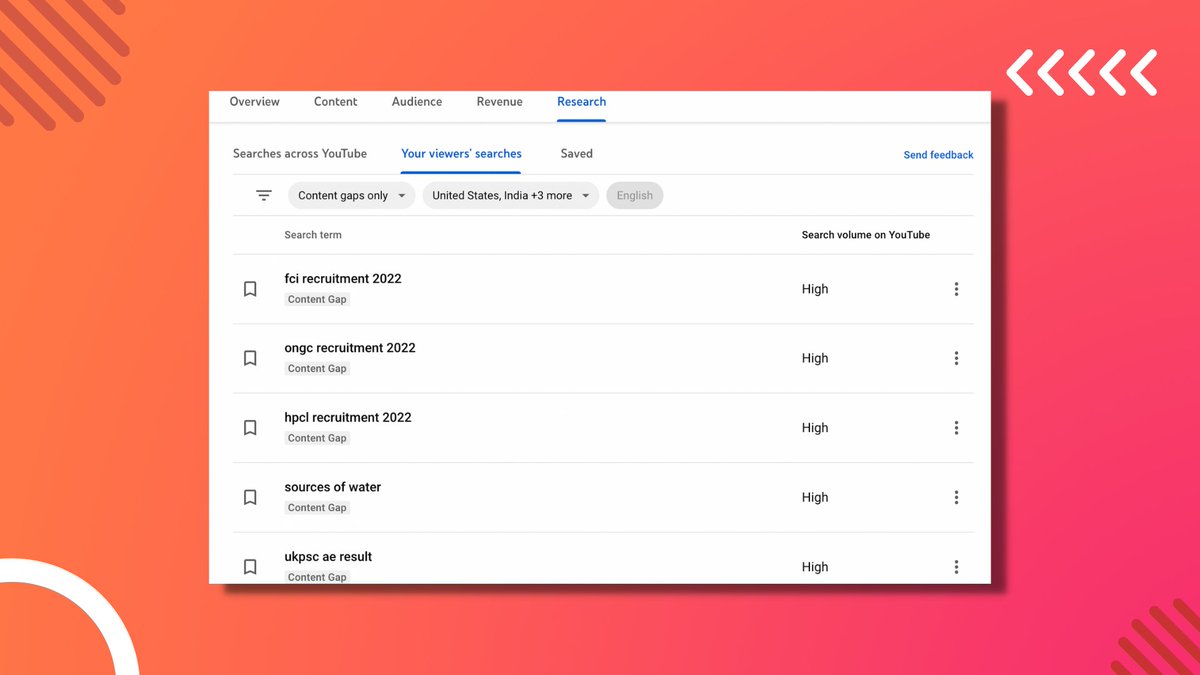The width and height of the screenshot is (1200, 675).
Task: Switch to the Revenue tab
Action: click(x=500, y=102)
